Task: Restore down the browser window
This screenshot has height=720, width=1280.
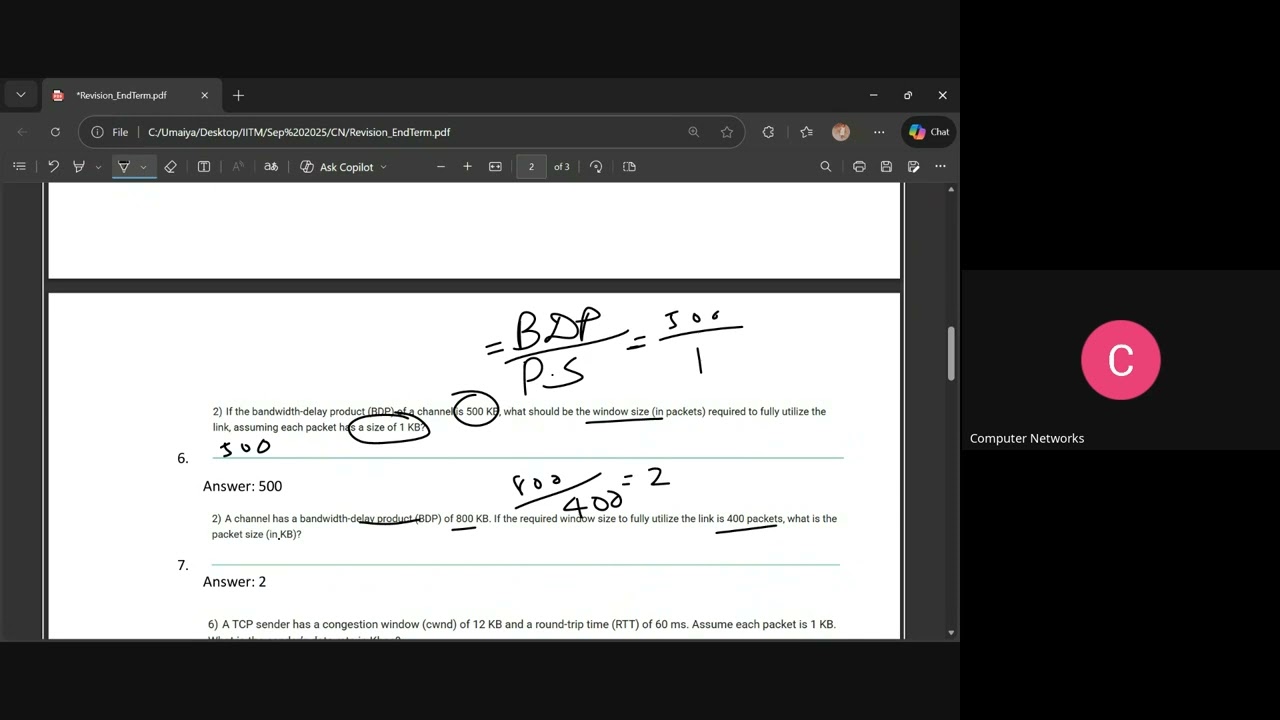Action: [908, 95]
